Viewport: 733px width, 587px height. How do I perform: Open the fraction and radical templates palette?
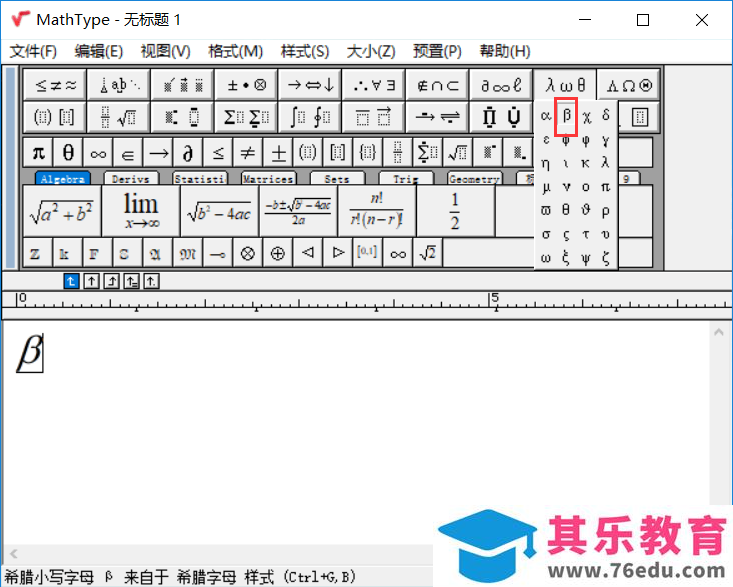(119, 117)
